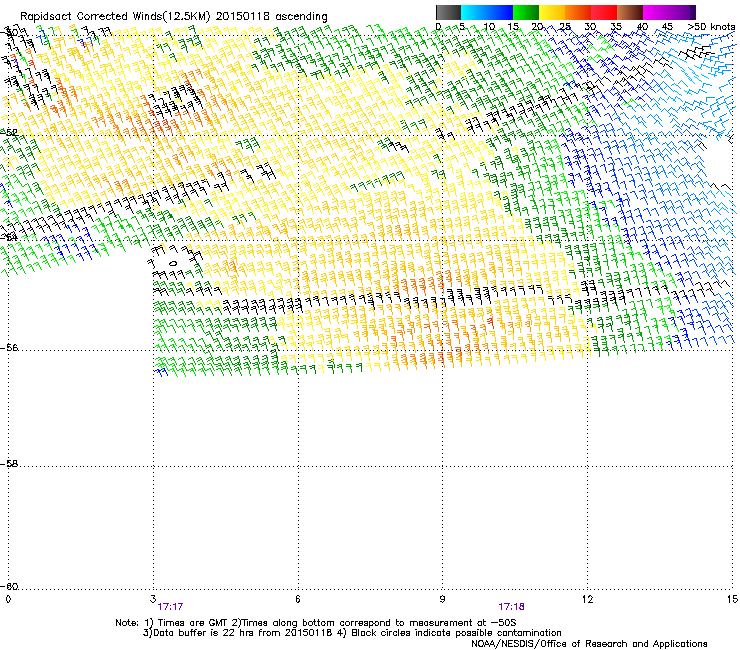Click the longitude label '3'

coord(152,599)
